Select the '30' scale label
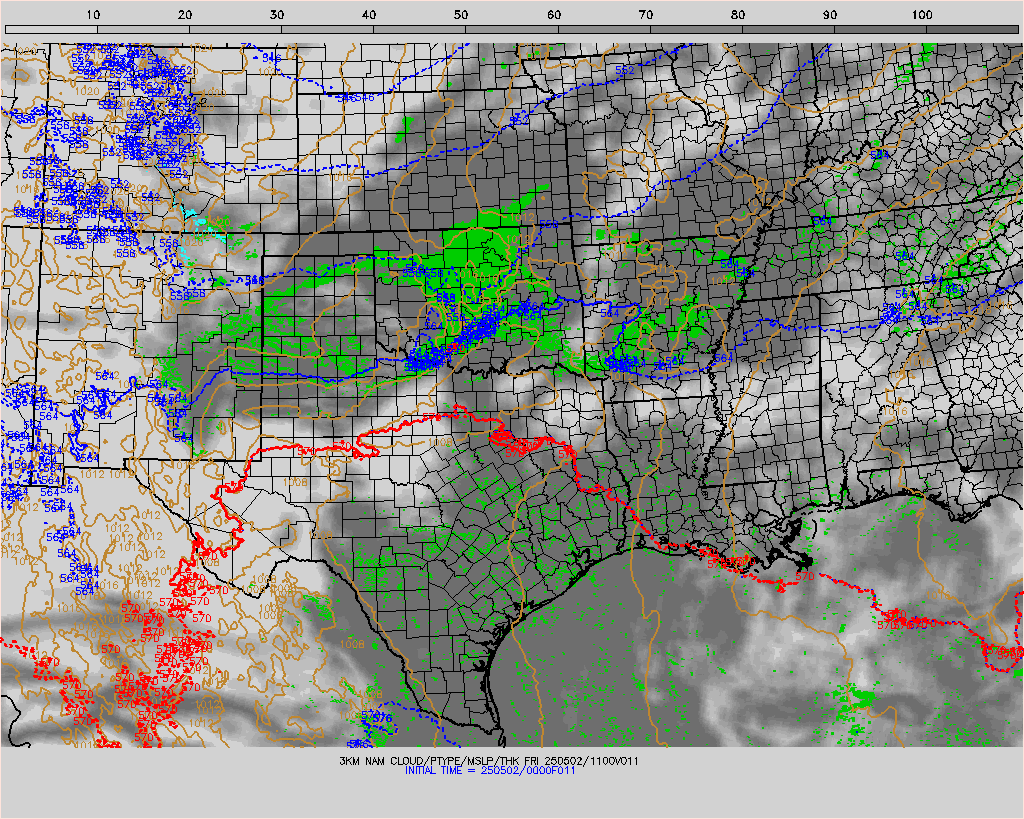 click(x=277, y=14)
